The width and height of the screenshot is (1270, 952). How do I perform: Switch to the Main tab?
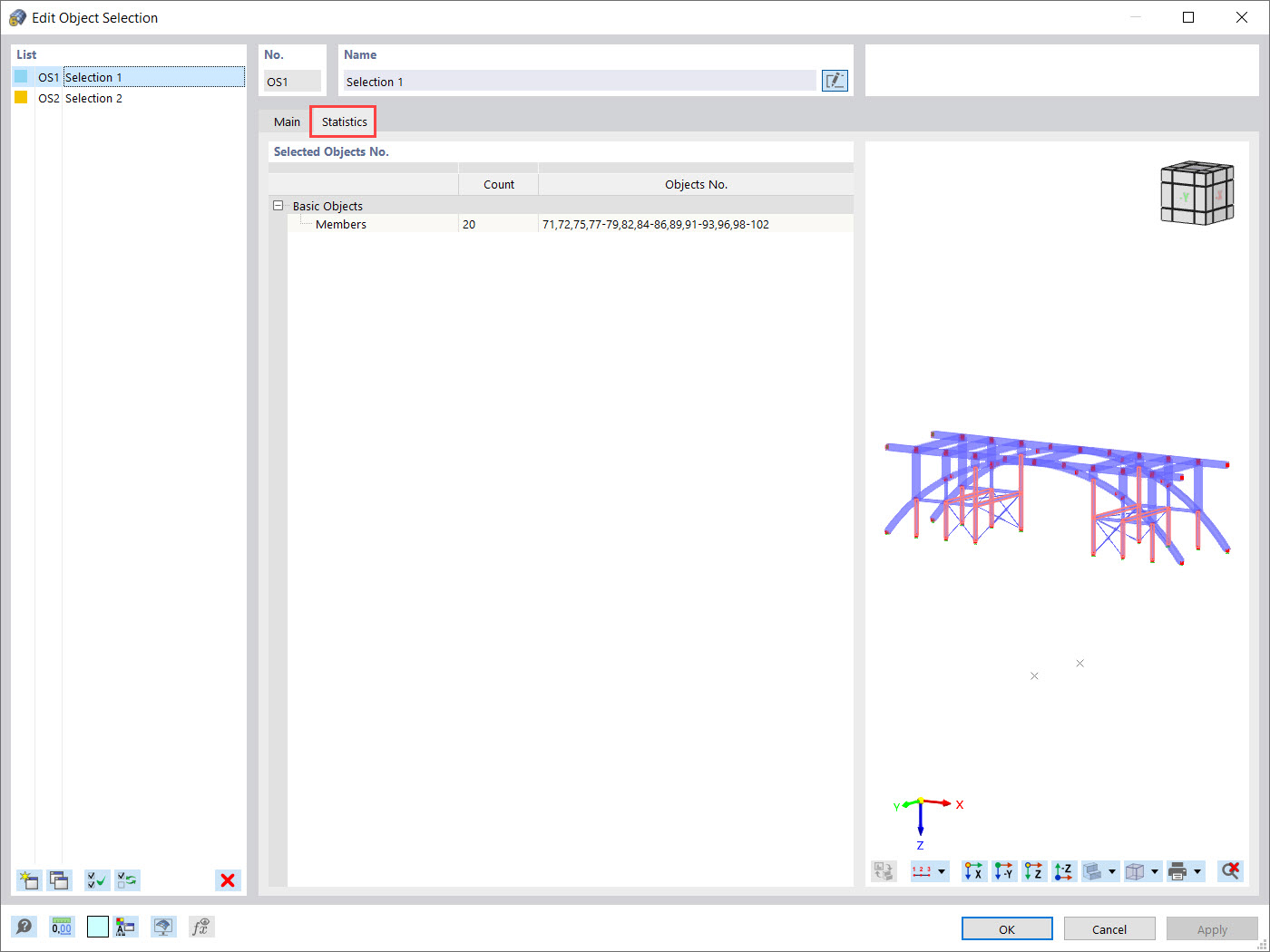click(287, 121)
